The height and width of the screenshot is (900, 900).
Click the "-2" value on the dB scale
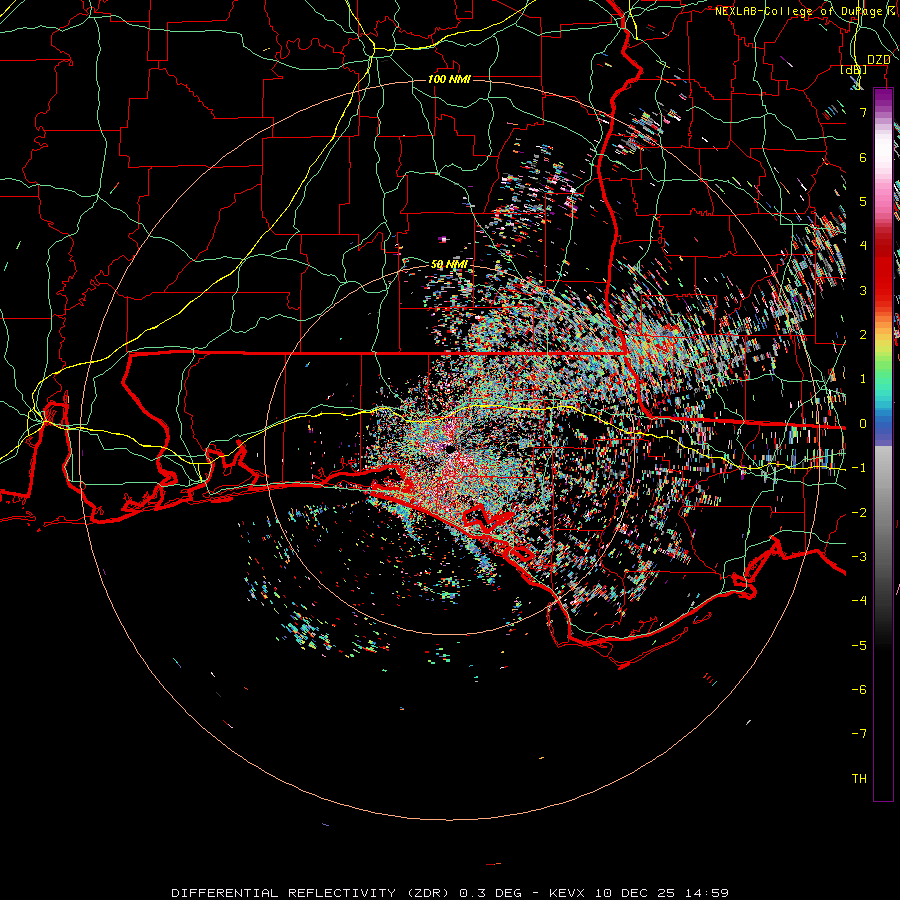pyautogui.click(x=859, y=513)
